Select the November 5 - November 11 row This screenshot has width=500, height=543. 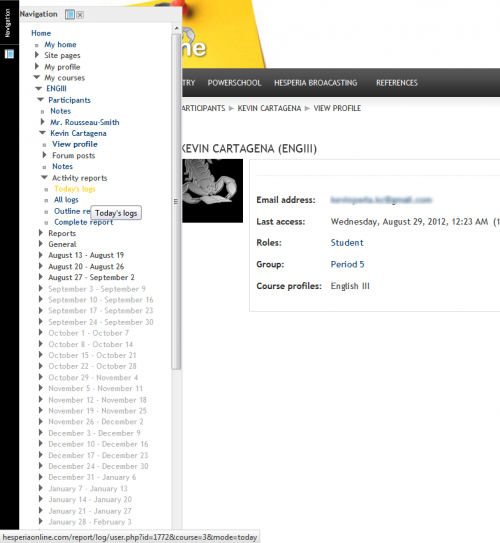(x=95, y=389)
